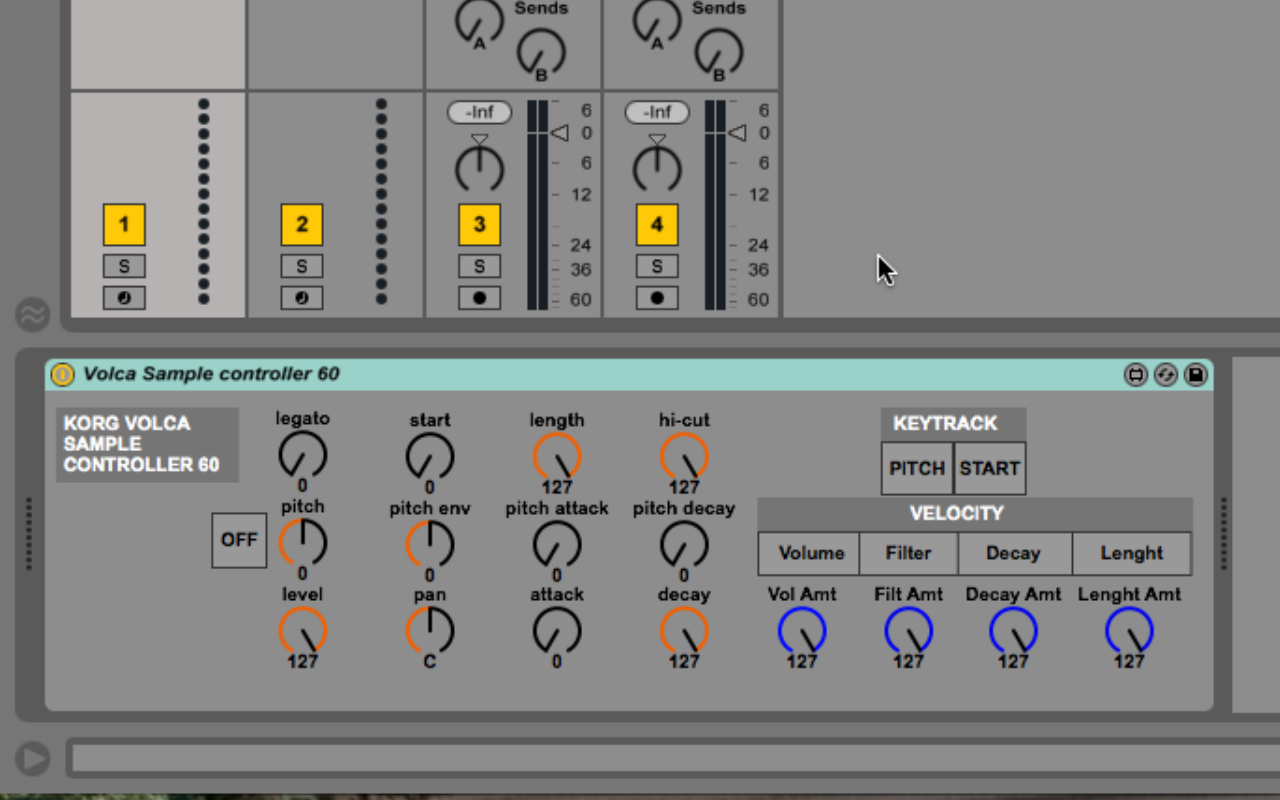Toggle track 4 activator button

point(657,225)
